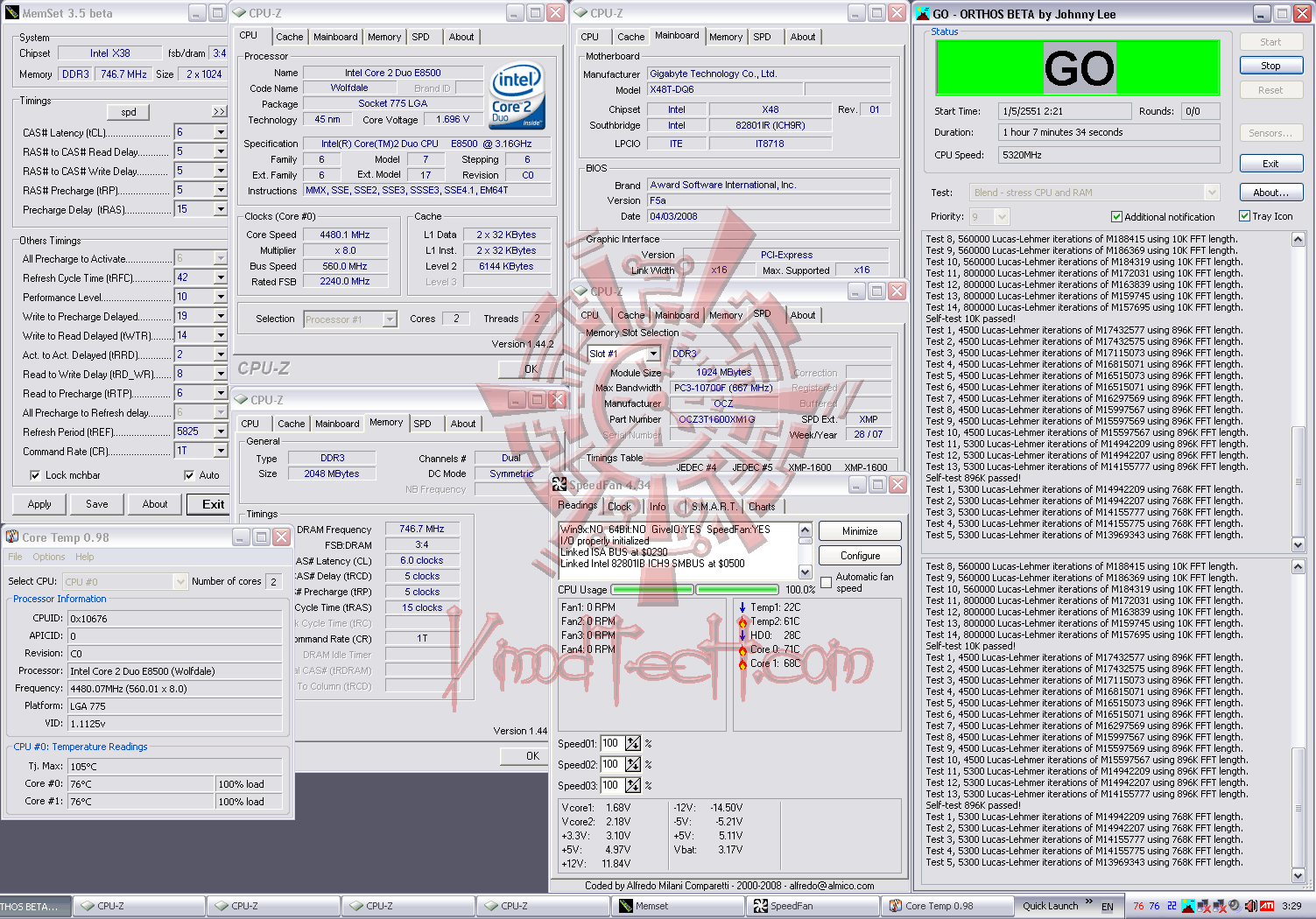
Task: Switch to ORTHOS BETA from the taskbar
Action: [34, 906]
